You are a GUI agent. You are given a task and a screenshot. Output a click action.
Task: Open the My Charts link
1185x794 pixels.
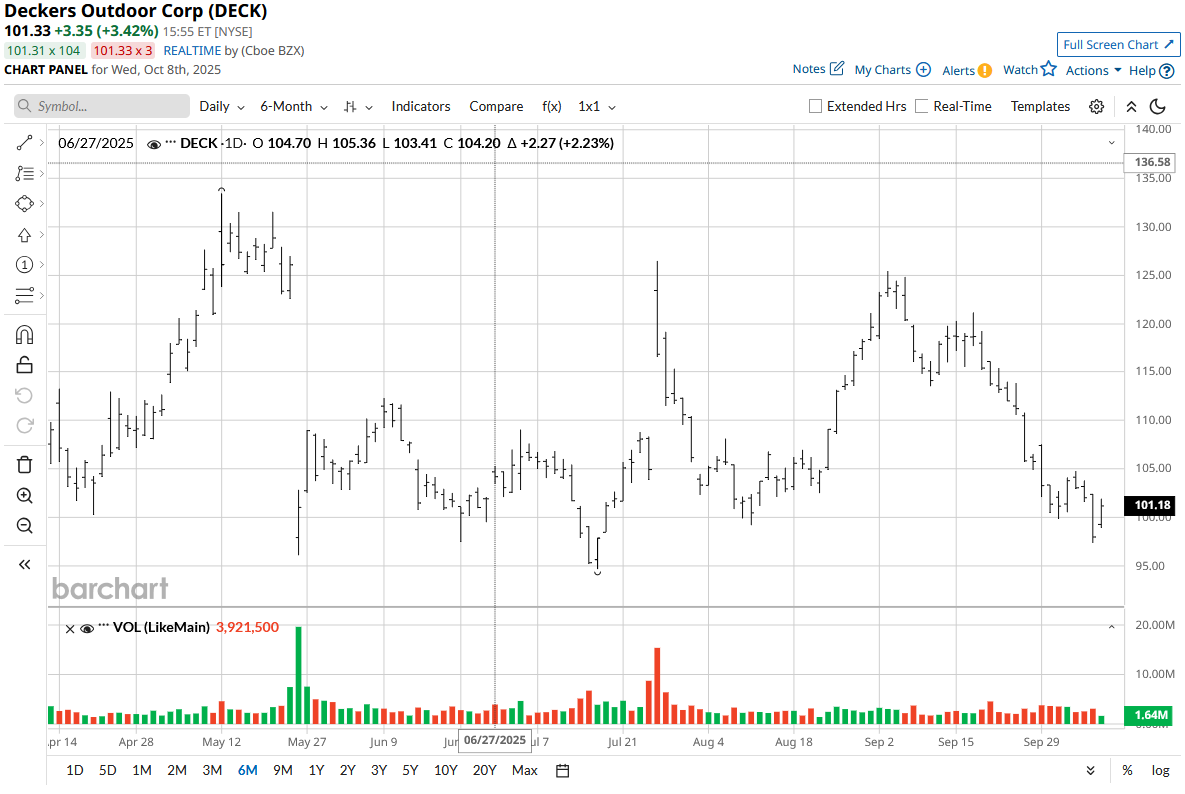pyautogui.click(x=882, y=70)
